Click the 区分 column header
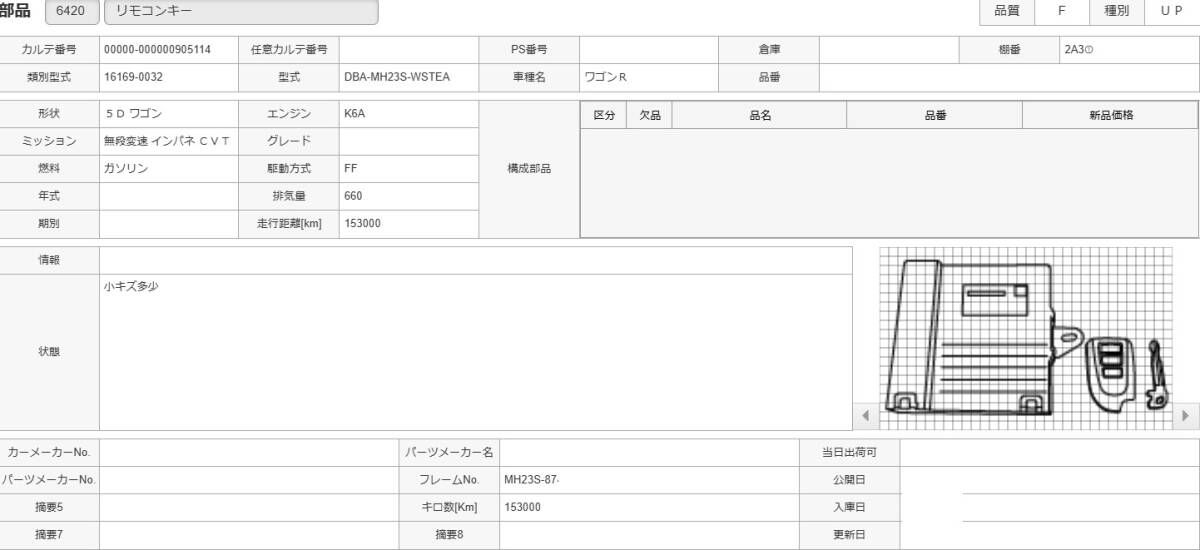Image resolution: width=1200 pixels, height=550 pixels. pos(604,116)
